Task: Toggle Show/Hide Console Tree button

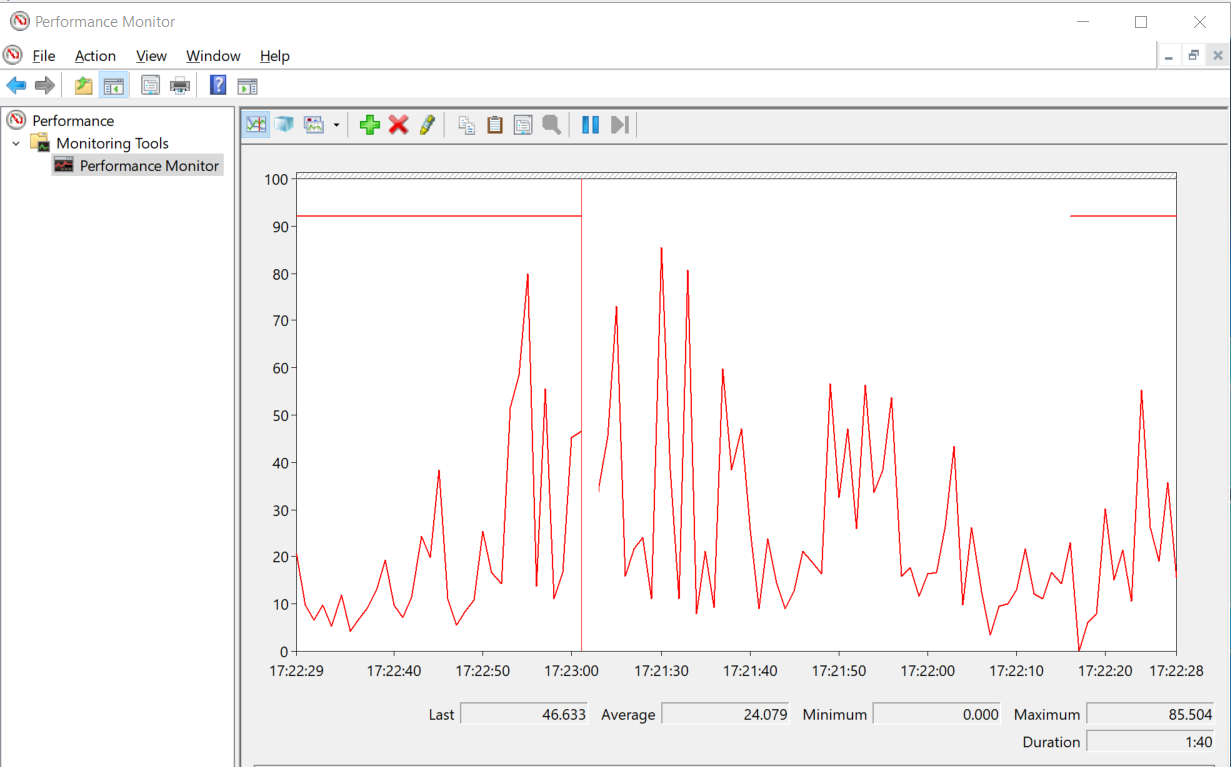Action: pyautogui.click(x=113, y=86)
